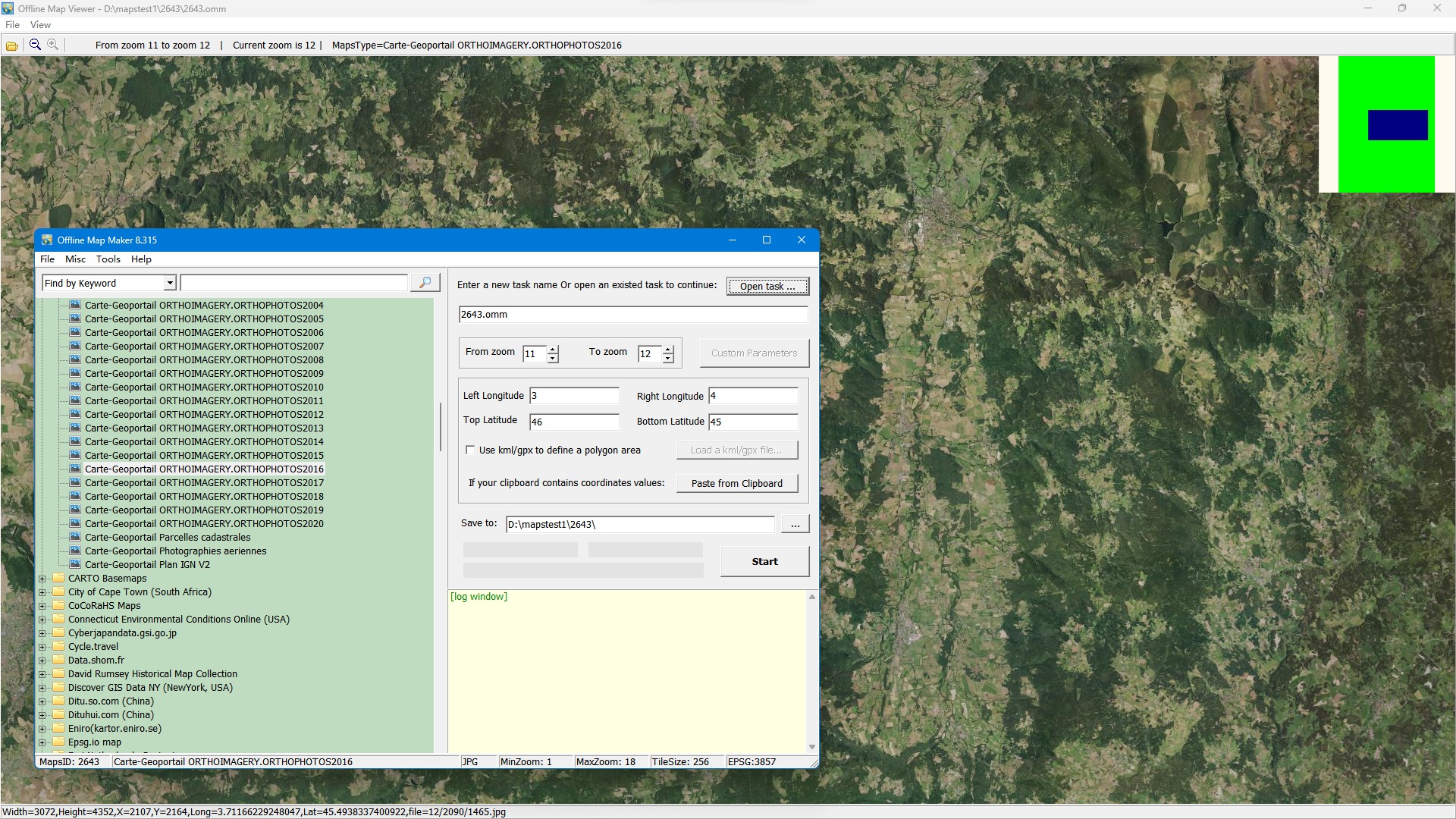Screen dimensions: 1456x819
Task: Click the Load a kml/gpx file button
Action: [736, 450]
